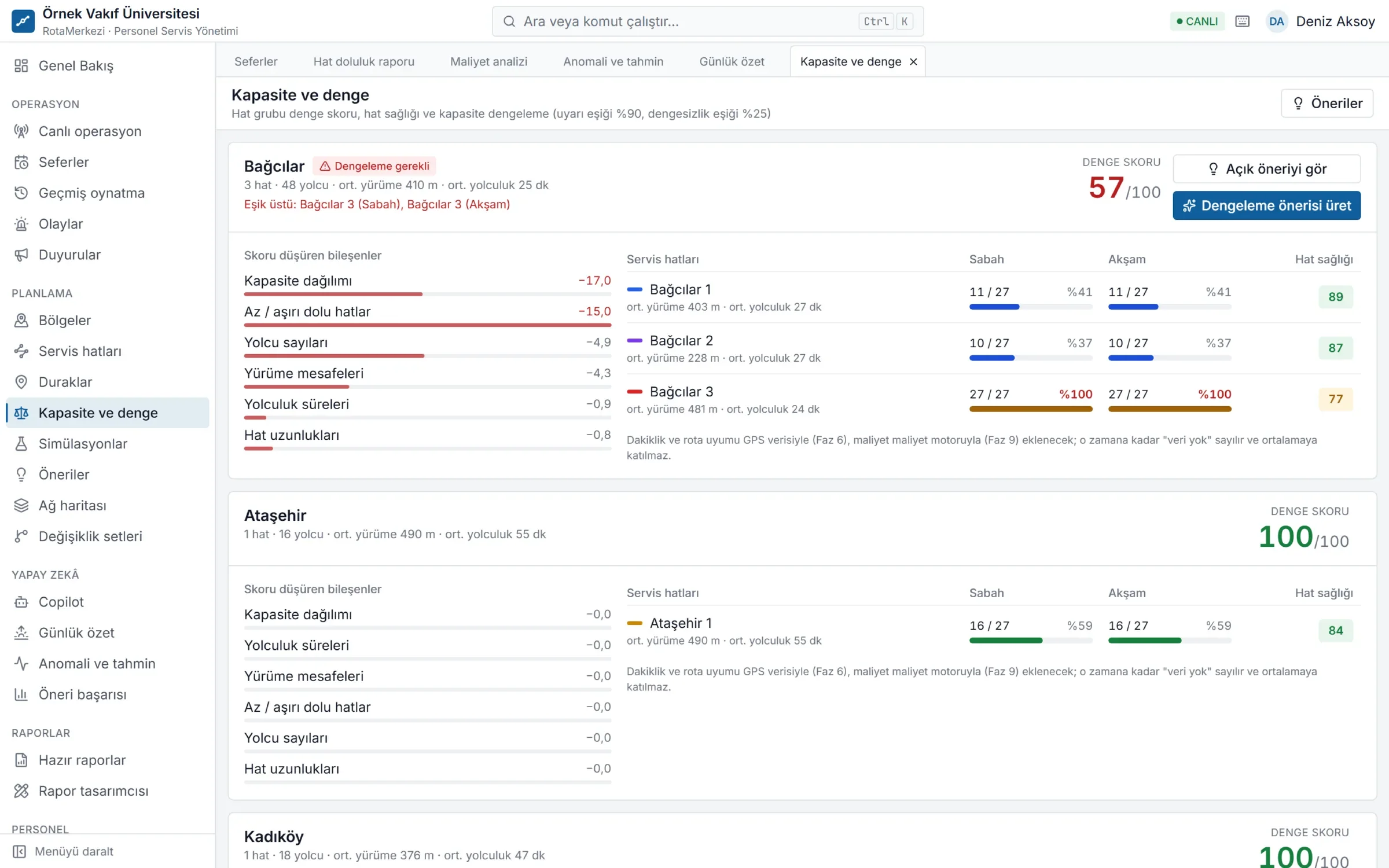Open Duraklar pin item
Viewport: 1389px width, 868px height.
(x=107, y=382)
